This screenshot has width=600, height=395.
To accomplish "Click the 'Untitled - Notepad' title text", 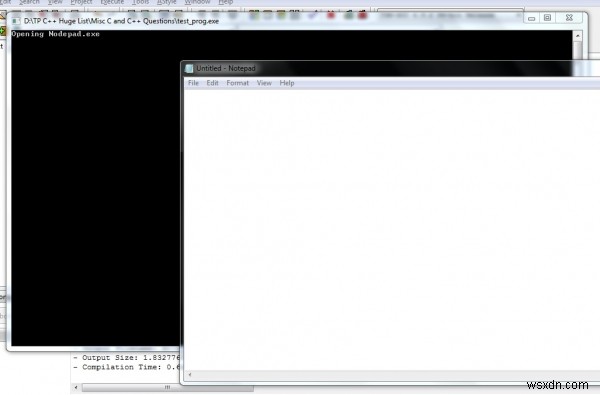I will tap(226, 69).
